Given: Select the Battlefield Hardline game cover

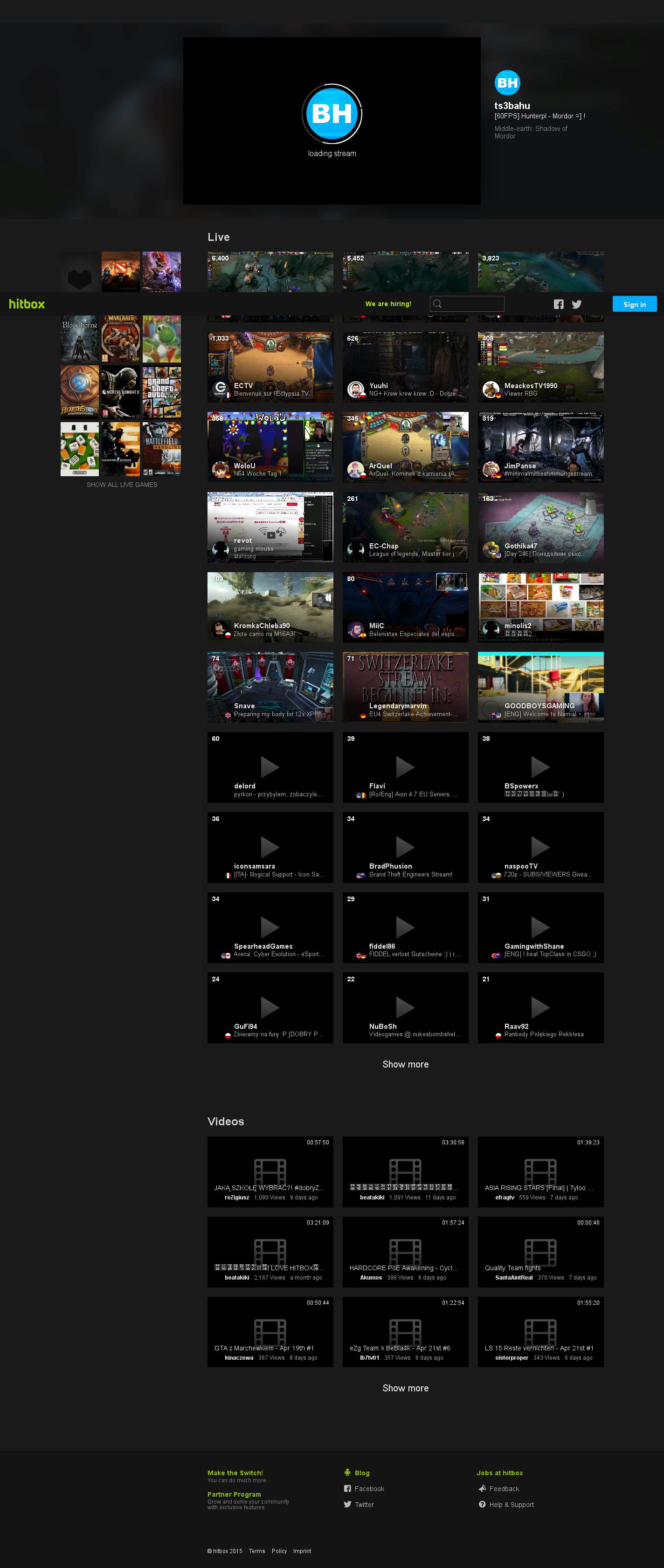Looking at the screenshot, I should pos(161,449).
